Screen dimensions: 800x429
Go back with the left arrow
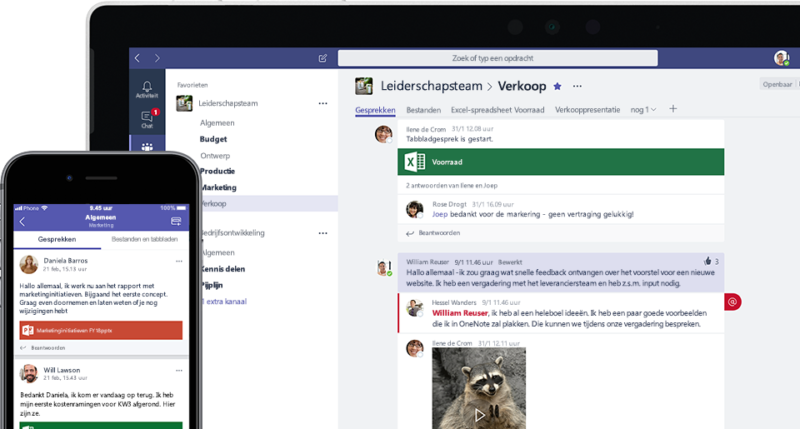tap(137, 58)
